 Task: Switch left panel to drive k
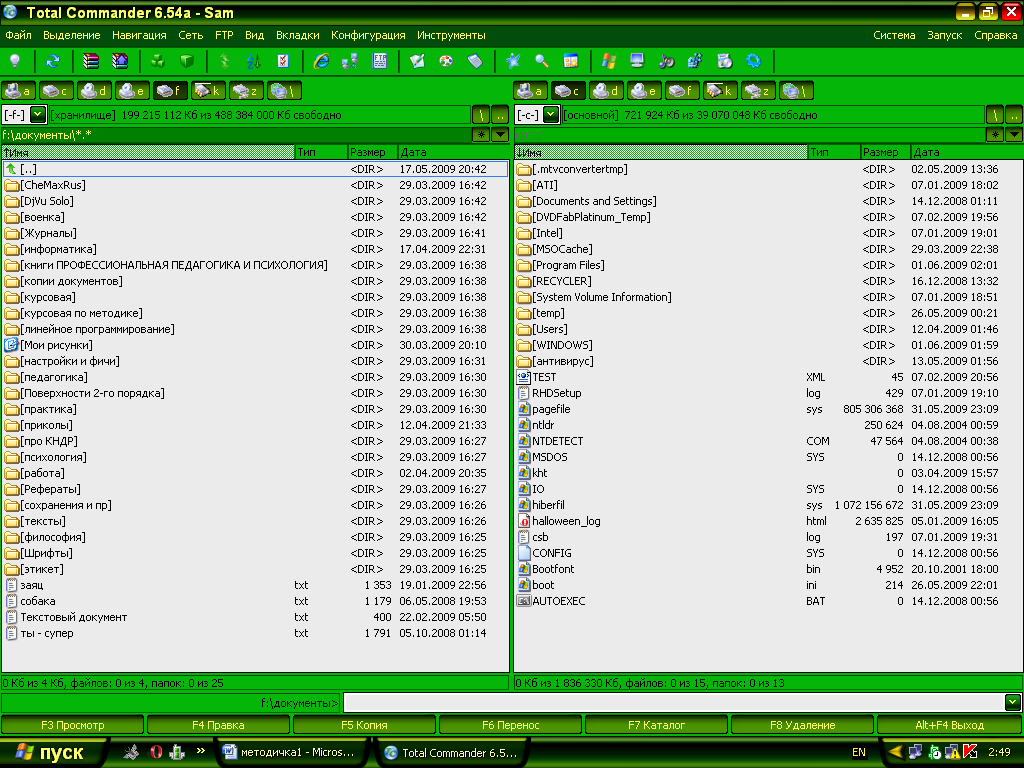click(x=208, y=91)
